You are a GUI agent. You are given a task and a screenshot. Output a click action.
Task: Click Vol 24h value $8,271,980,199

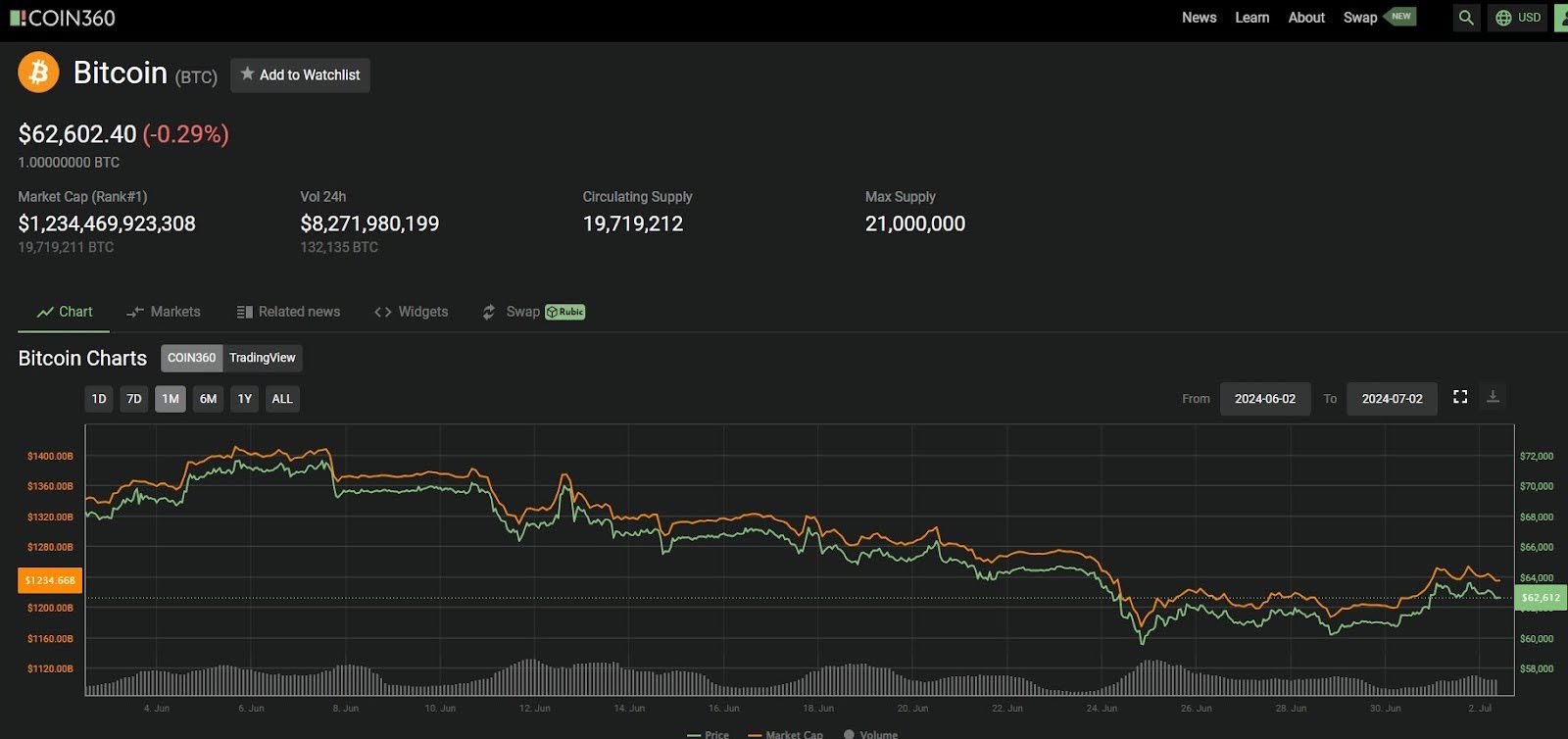(x=369, y=223)
